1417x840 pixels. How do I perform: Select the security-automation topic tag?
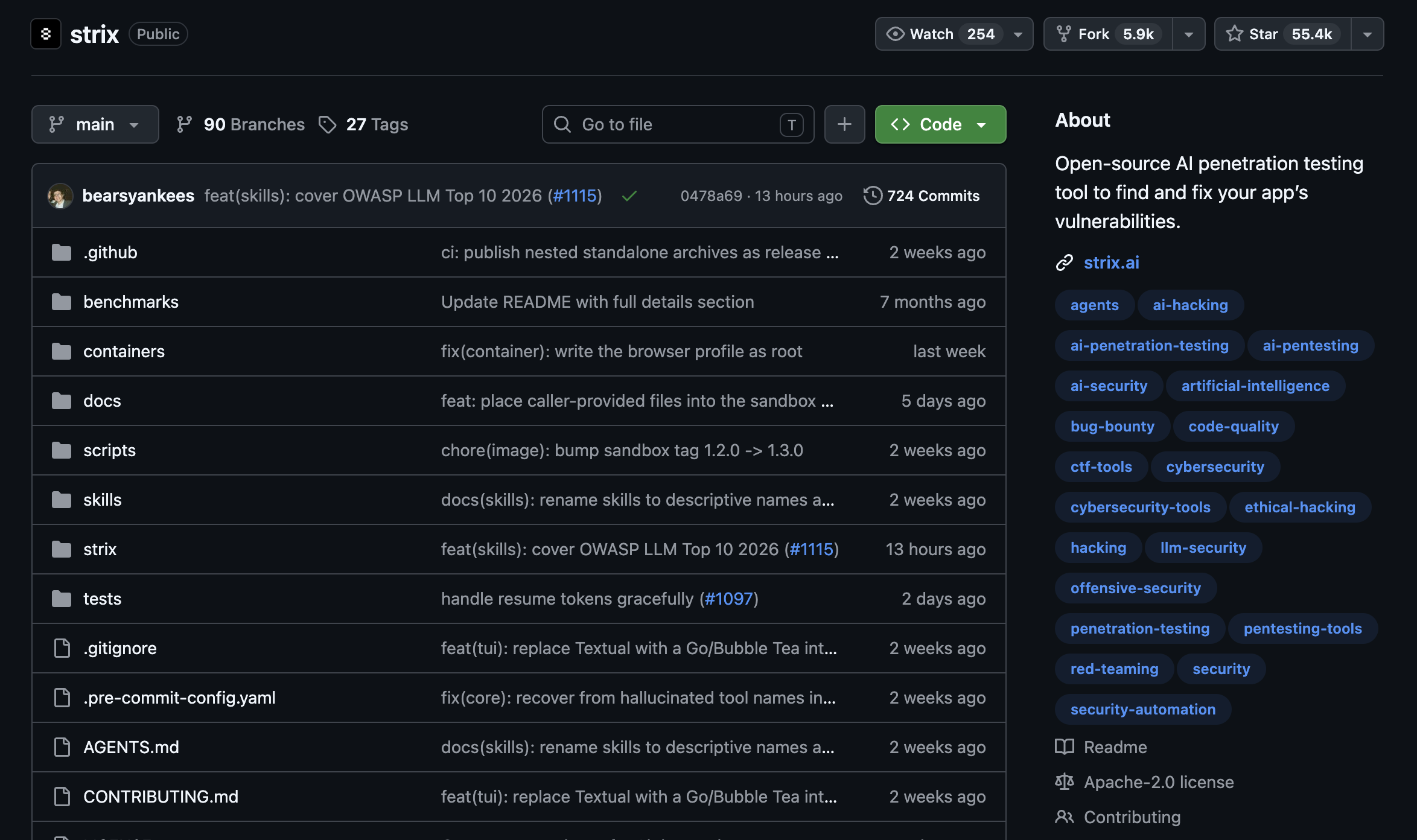pos(1143,709)
